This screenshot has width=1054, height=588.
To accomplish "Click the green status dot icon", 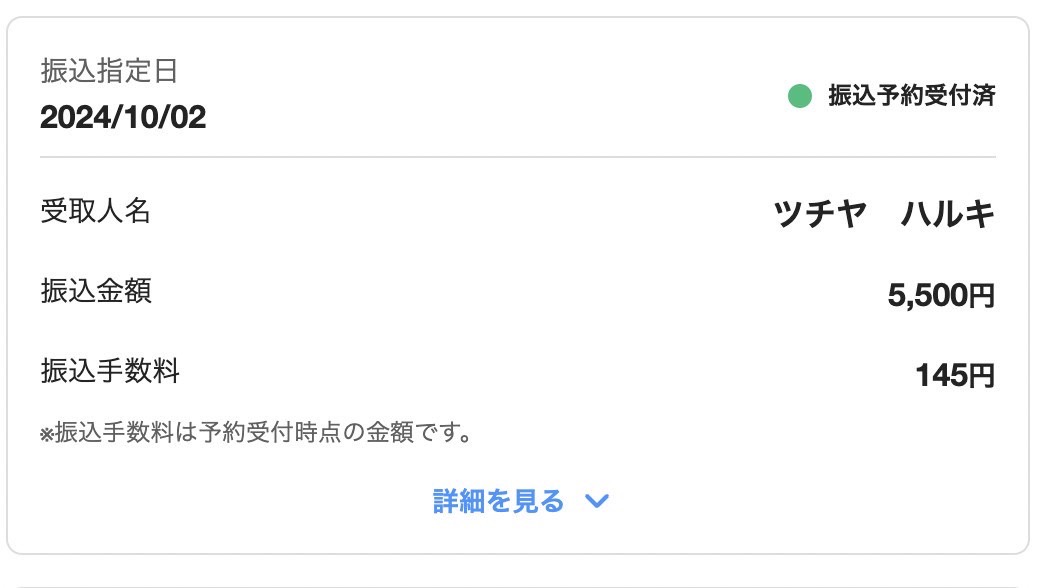I will coord(799,95).
